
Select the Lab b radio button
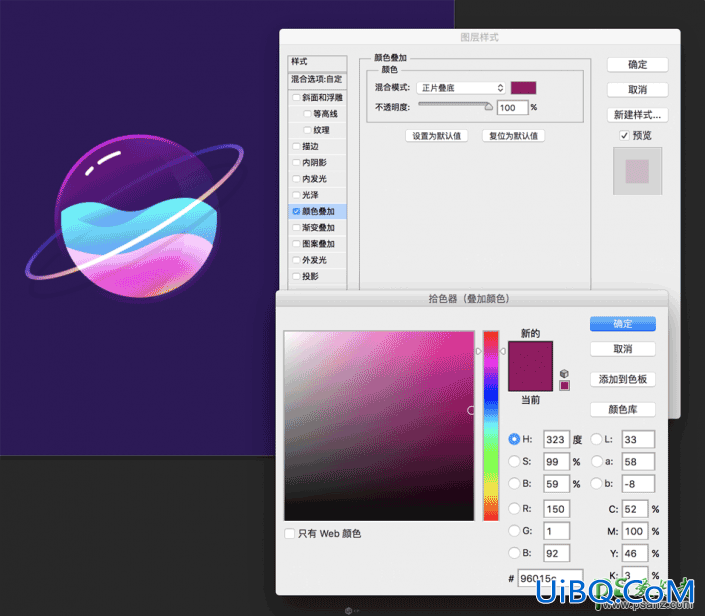point(596,483)
